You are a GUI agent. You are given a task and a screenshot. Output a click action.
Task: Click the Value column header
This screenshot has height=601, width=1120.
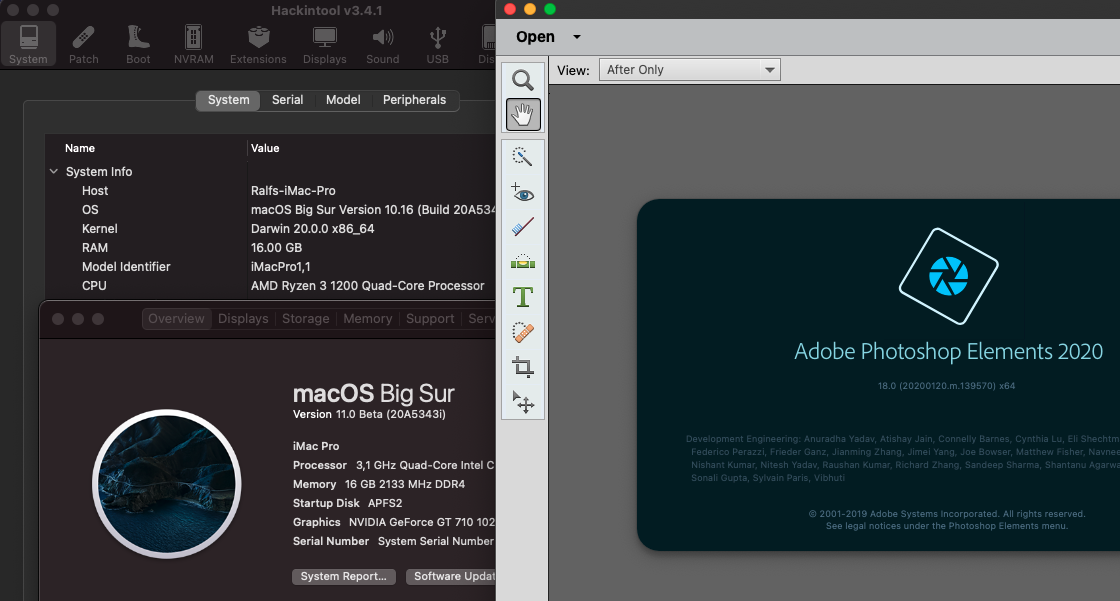click(x=265, y=148)
